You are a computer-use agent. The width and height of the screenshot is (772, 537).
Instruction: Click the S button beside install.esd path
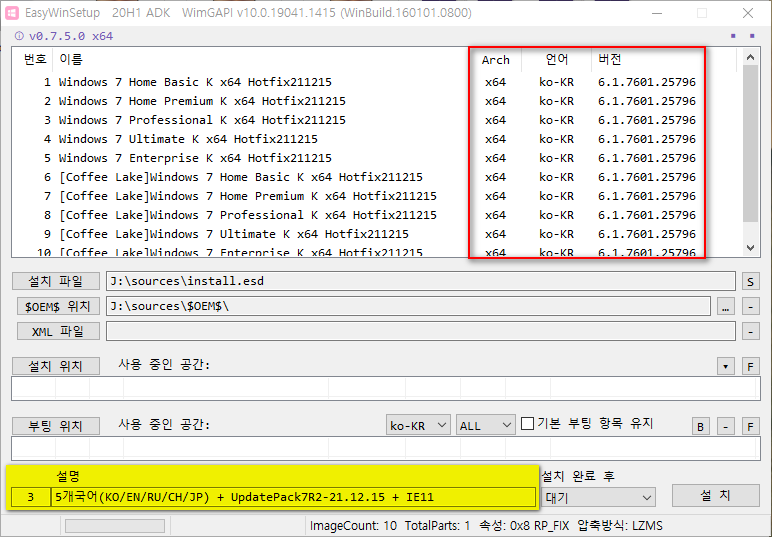click(750, 281)
